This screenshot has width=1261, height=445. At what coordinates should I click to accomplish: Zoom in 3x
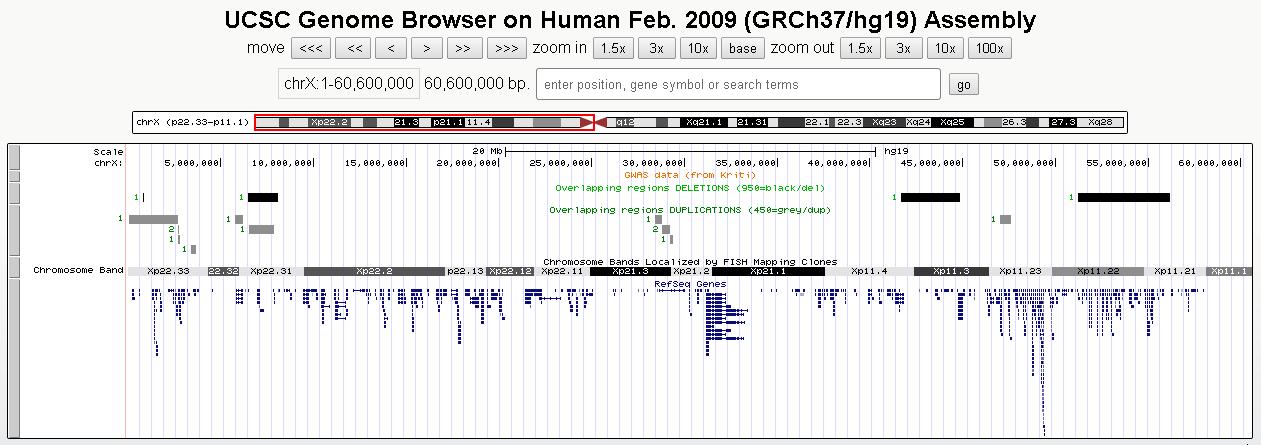tap(656, 48)
